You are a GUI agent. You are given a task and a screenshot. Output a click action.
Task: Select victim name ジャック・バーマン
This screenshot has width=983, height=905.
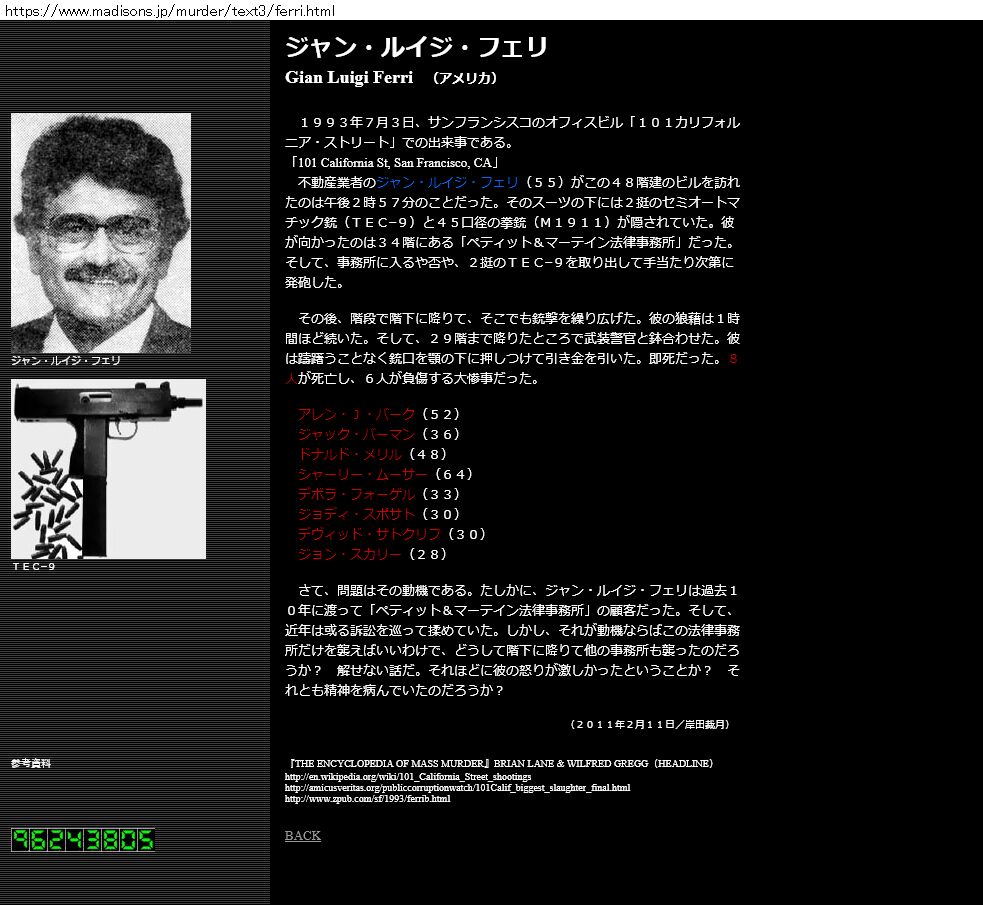coord(356,434)
